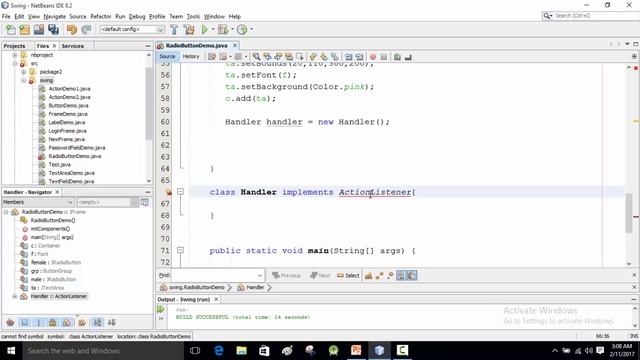
Task: Click the Save All toolbar icon
Action: tap(53, 29)
